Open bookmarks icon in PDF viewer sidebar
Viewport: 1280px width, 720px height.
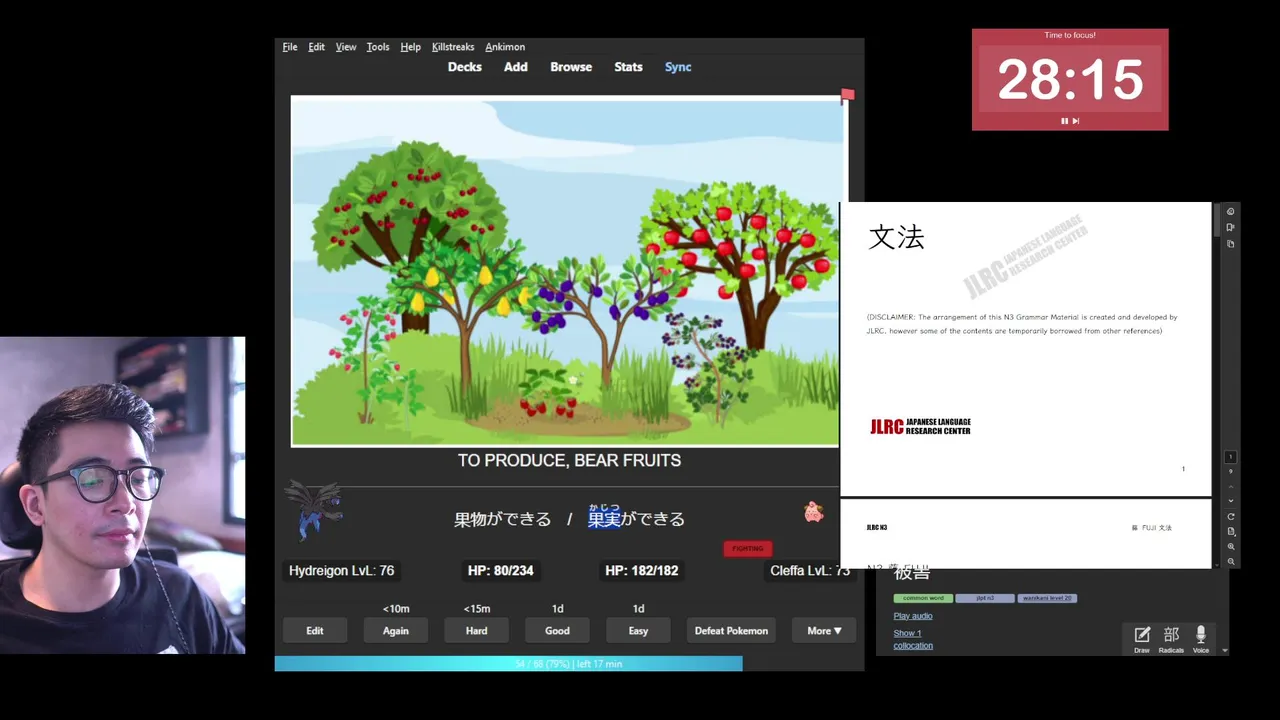point(1230,227)
